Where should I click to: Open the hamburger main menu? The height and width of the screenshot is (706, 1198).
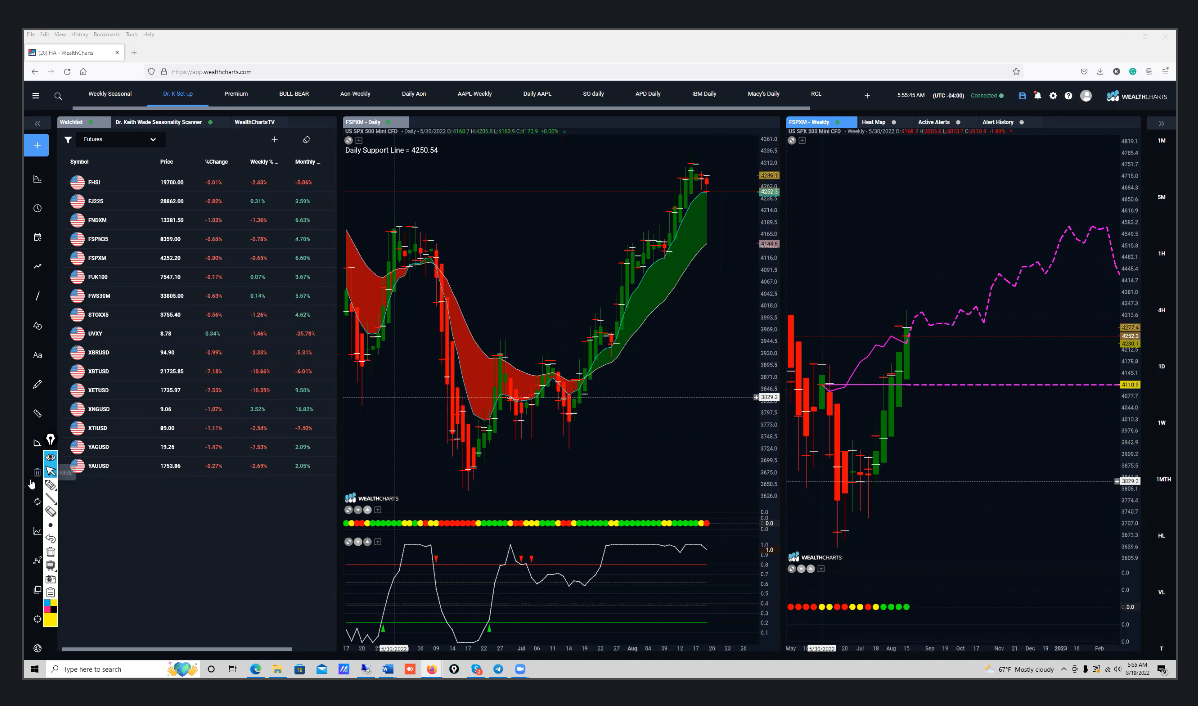tap(35, 96)
